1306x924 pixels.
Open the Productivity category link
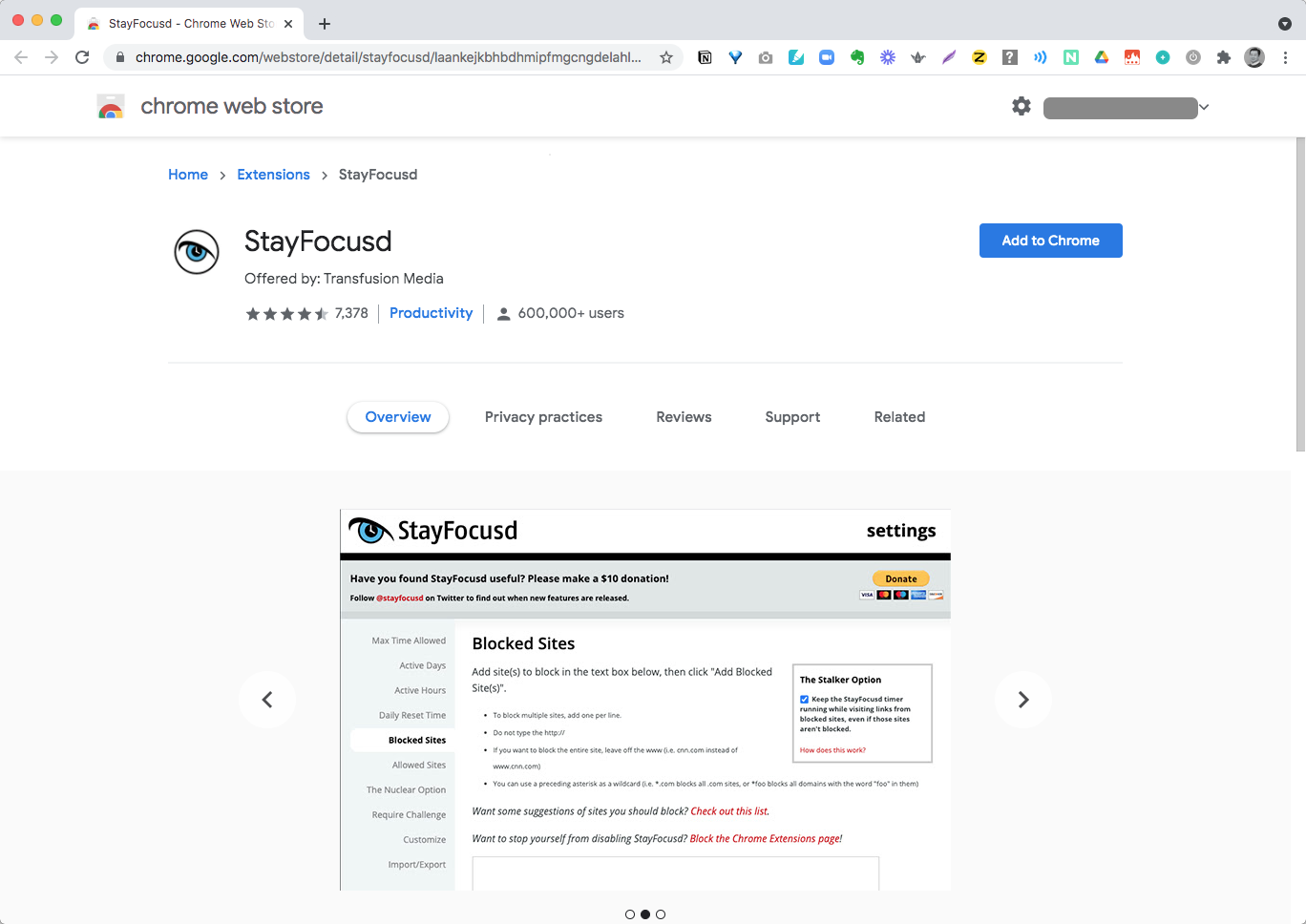point(431,312)
